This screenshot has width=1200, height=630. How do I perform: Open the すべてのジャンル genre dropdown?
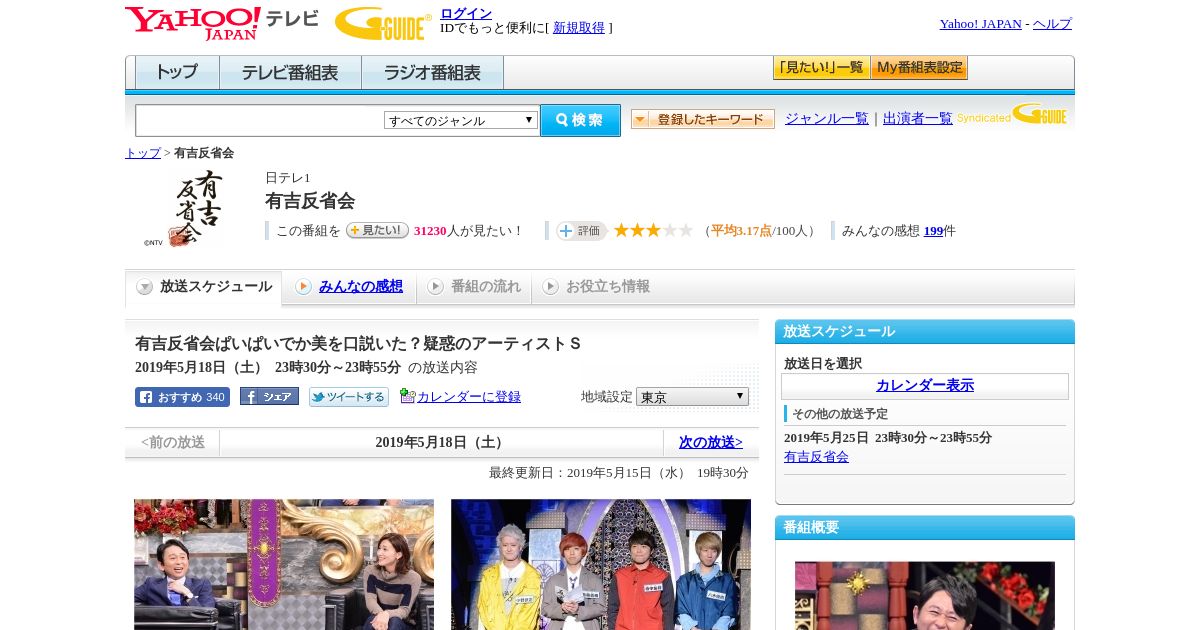click(x=461, y=120)
